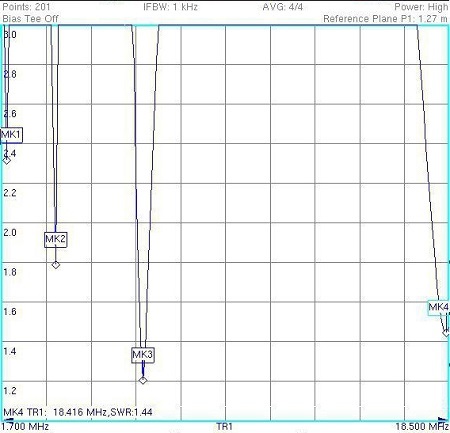Screen dimensions: 450x433
Task: Select the MK2 marker label
Action: pos(56,239)
